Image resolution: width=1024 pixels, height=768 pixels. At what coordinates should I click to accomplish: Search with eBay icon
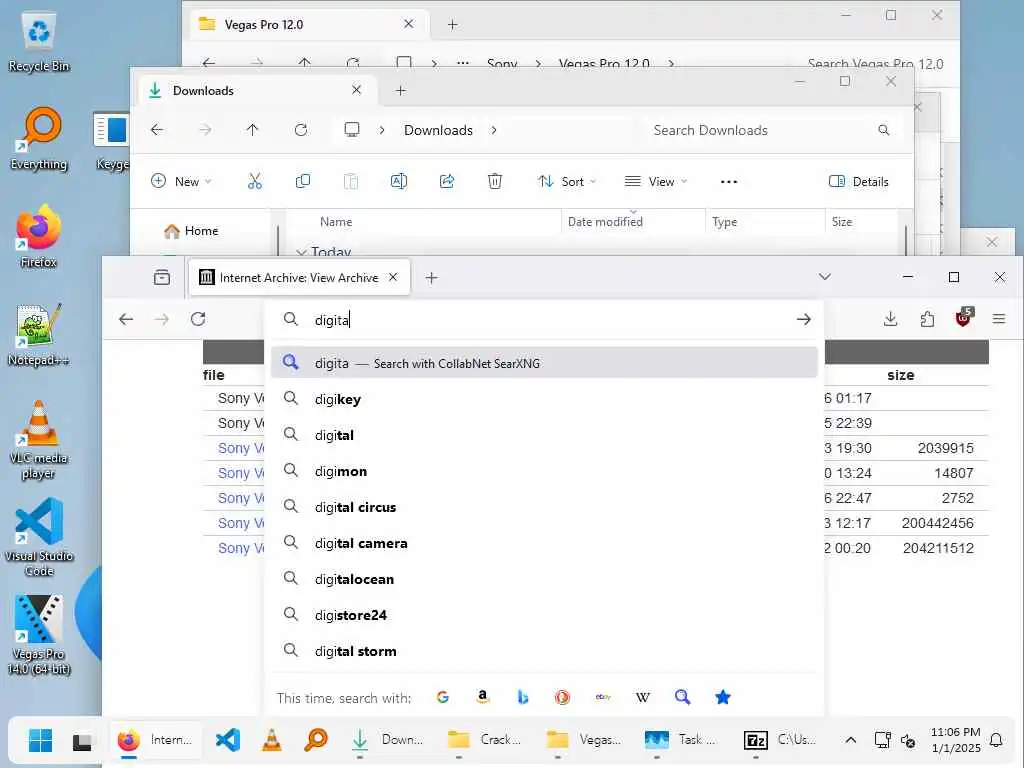coord(603,697)
